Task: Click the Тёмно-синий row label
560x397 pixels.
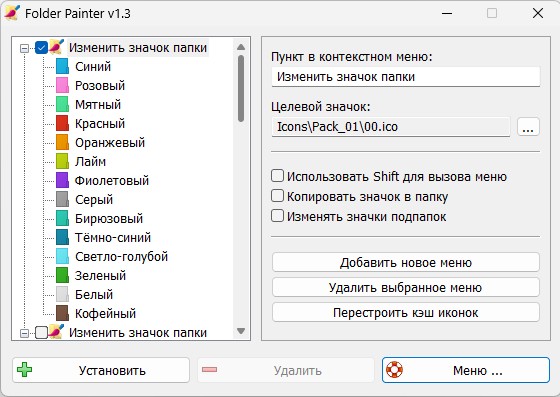Action: tap(113, 237)
